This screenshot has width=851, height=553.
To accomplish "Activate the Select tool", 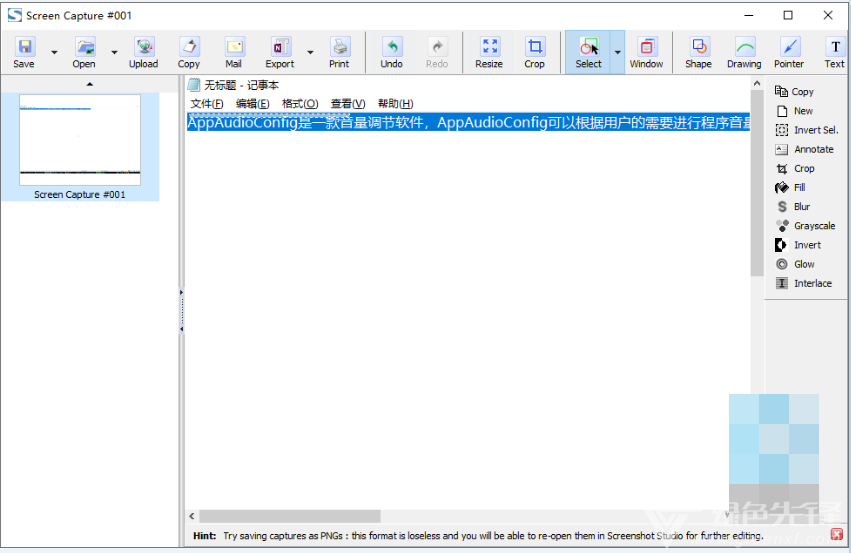I will click(x=588, y=52).
